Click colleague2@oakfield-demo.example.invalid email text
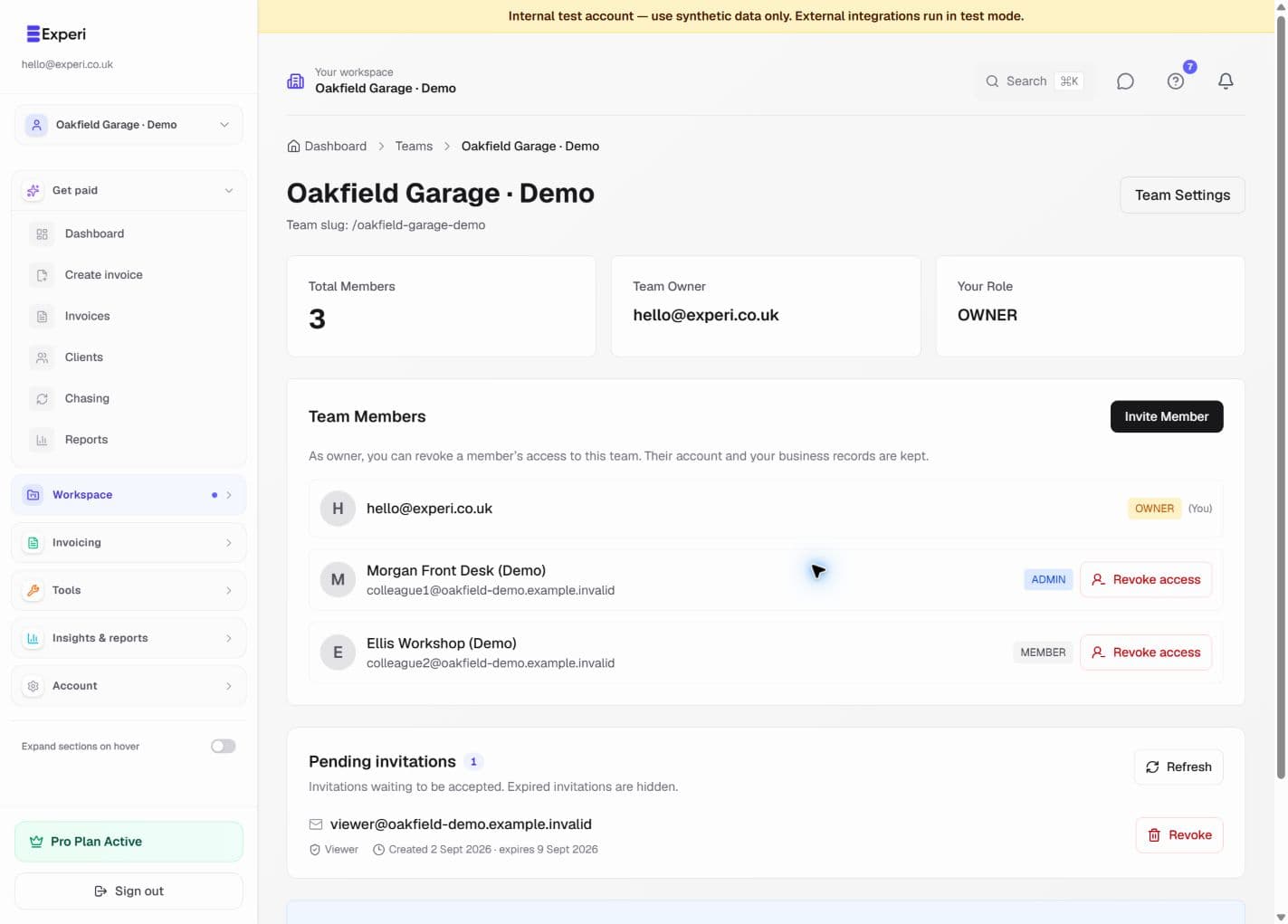Screen dimensions: 1288x924 click(x=491, y=663)
